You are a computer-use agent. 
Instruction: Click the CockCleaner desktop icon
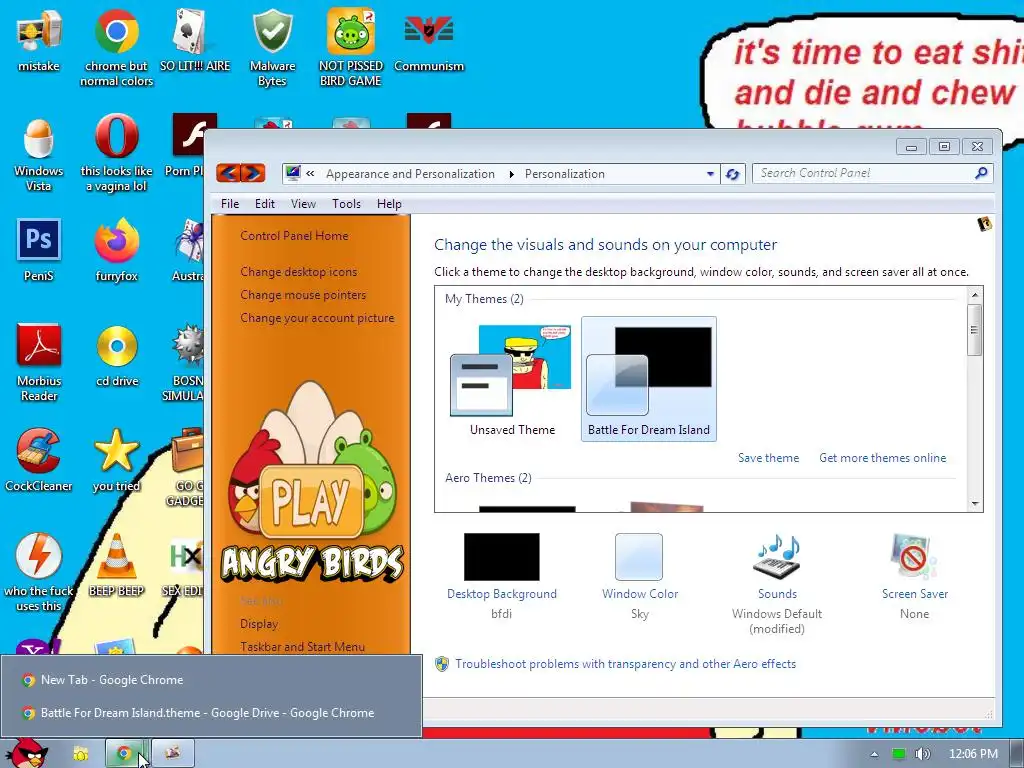39,461
